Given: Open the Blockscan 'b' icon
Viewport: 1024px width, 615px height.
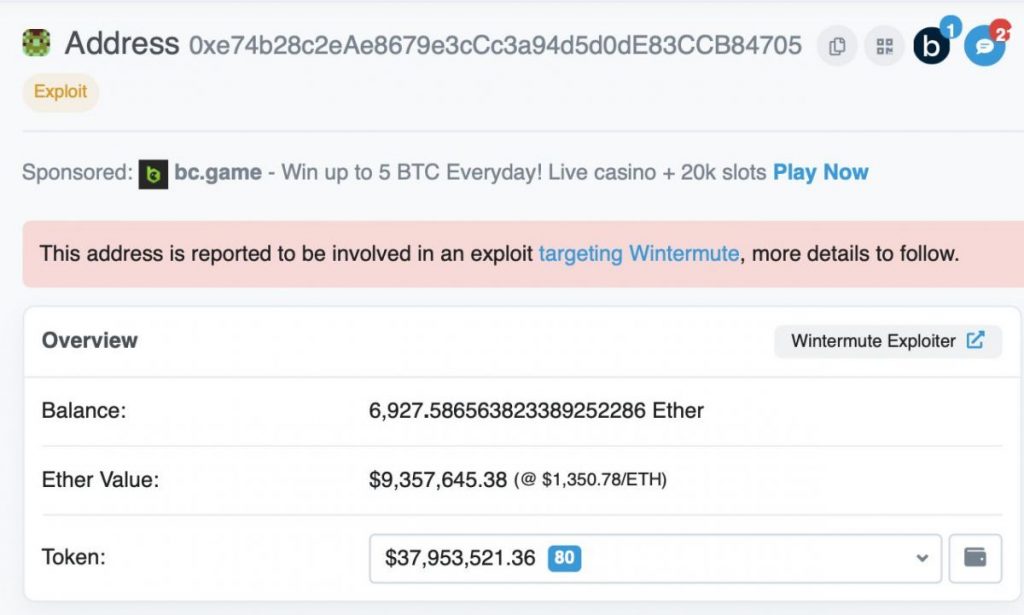Looking at the screenshot, I should (932, 46).
